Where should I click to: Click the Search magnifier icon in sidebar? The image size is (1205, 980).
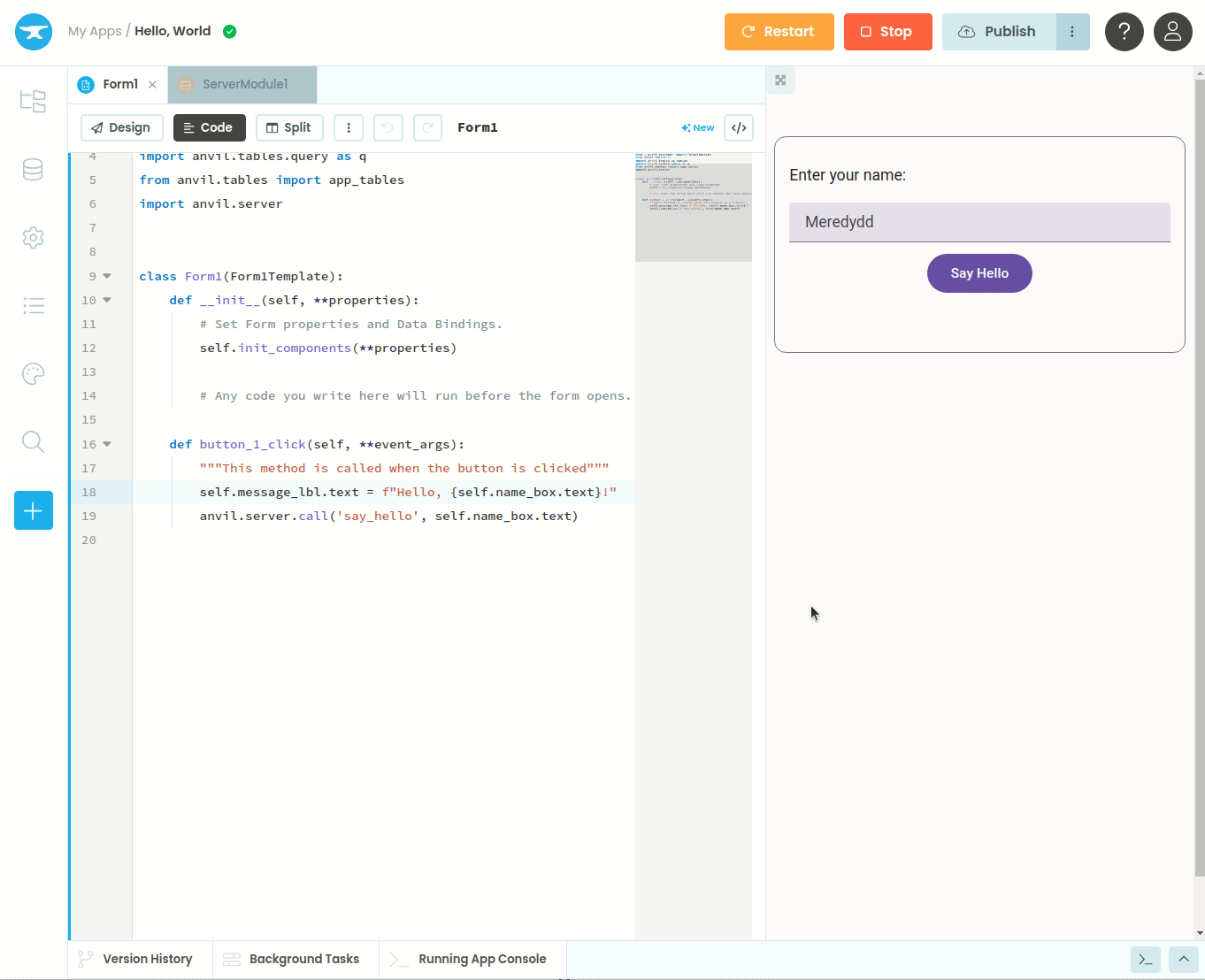33,441
